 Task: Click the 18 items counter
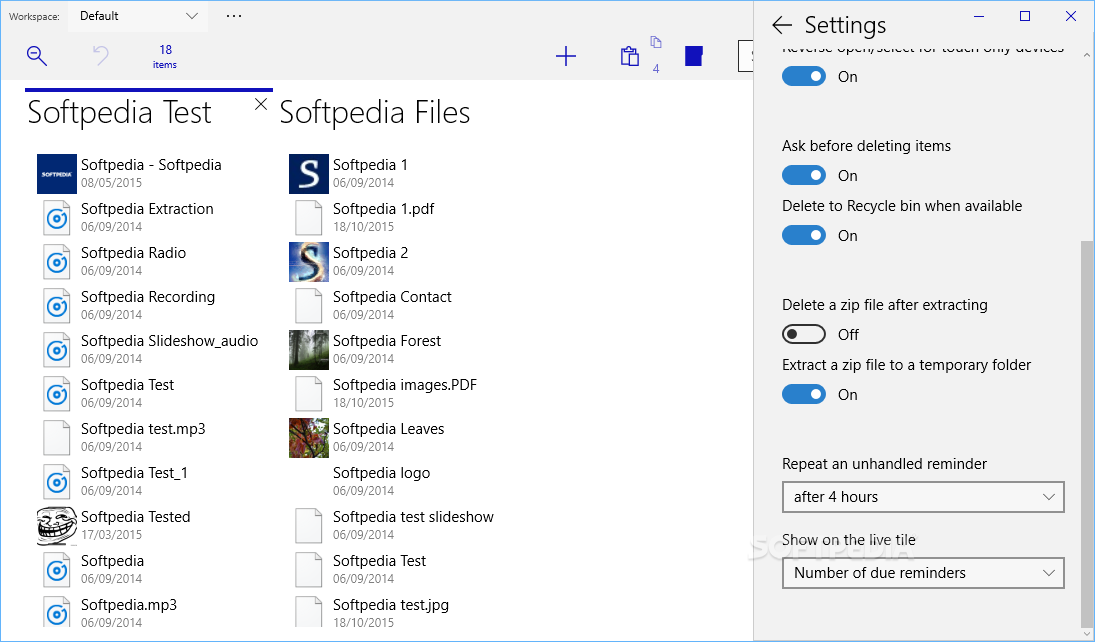165,56
